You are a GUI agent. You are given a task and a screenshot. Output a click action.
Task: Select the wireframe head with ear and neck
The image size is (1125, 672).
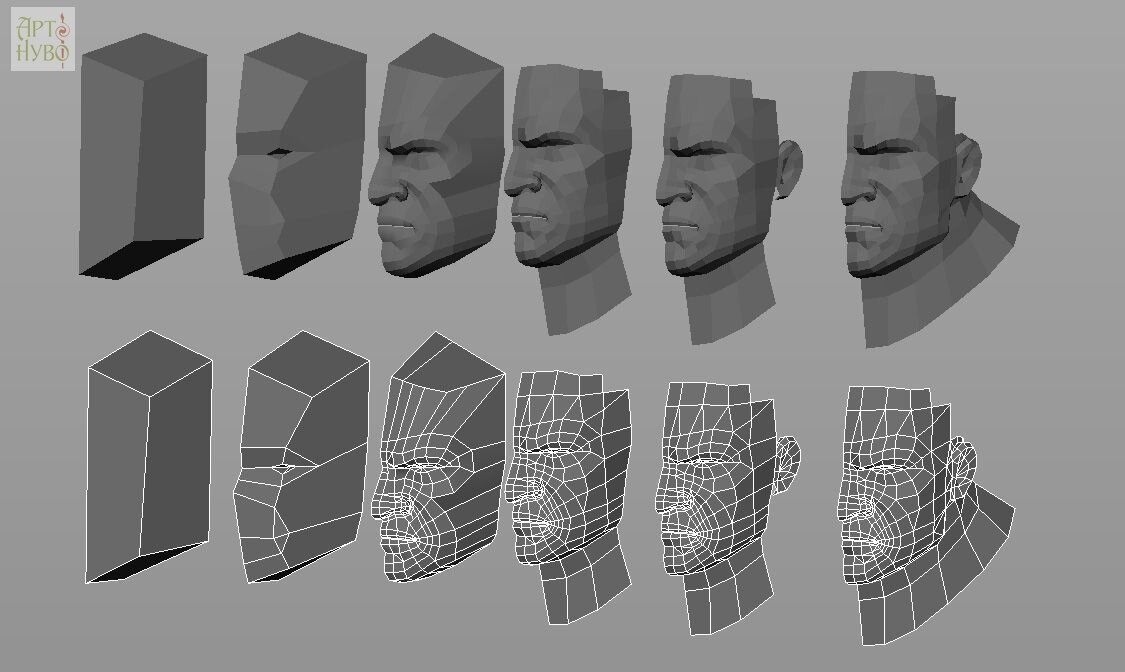click(728, 508)
